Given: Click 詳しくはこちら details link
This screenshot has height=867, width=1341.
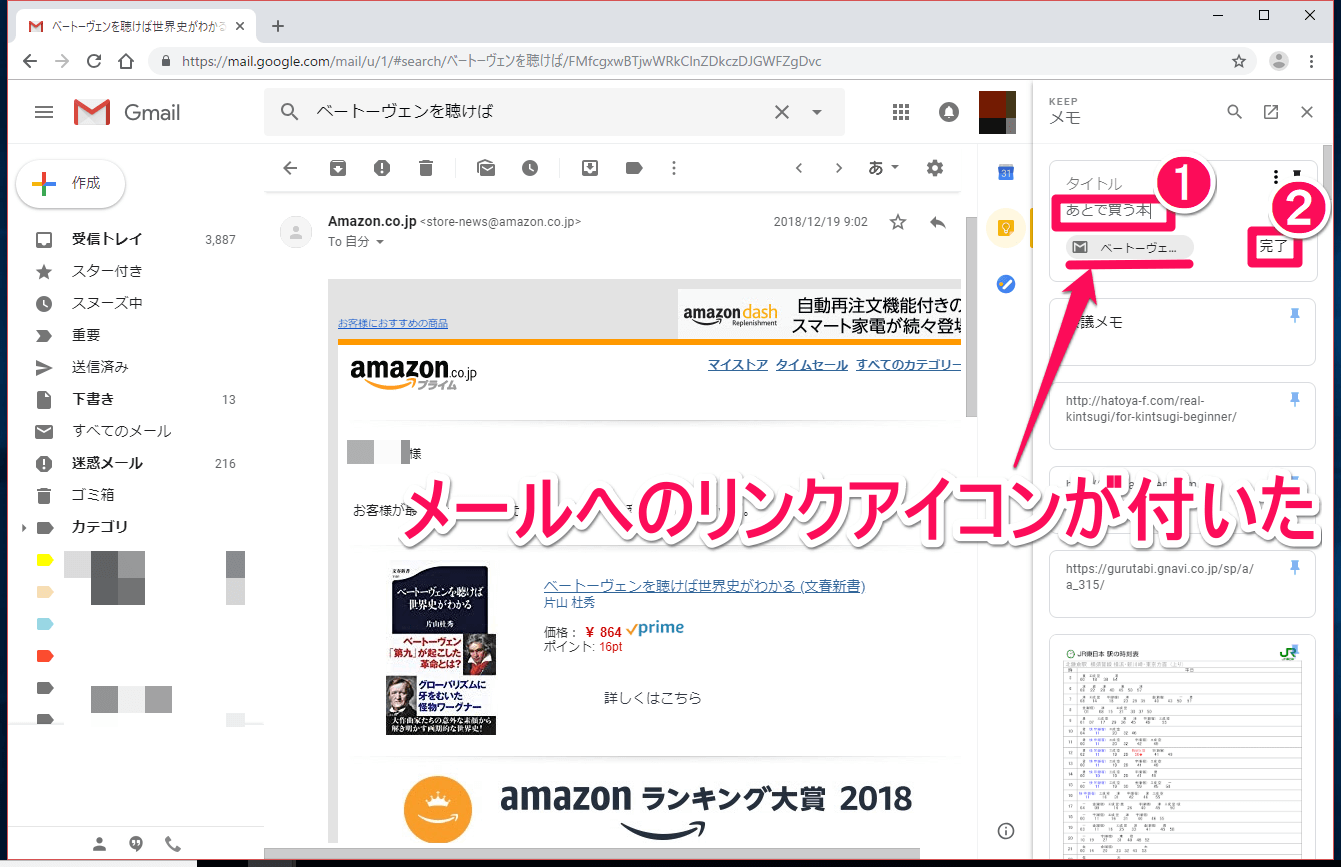Looking at the screenshot, I should tap(652, 698).
